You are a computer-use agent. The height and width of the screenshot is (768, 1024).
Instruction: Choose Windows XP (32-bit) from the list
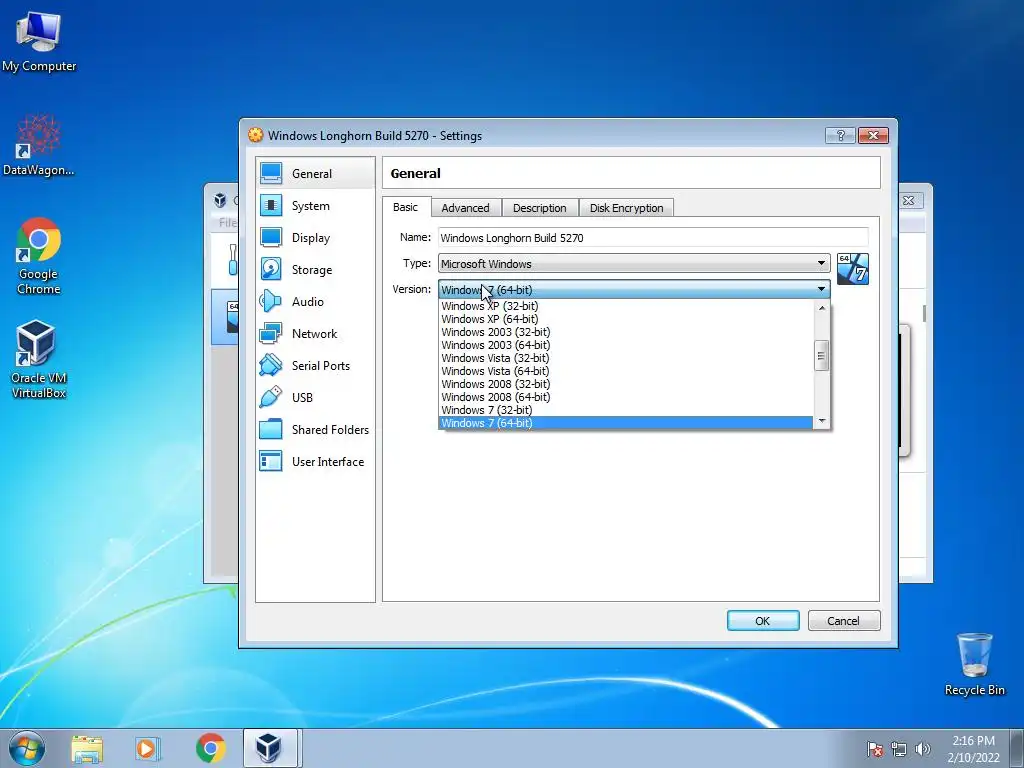pos(626,306)
